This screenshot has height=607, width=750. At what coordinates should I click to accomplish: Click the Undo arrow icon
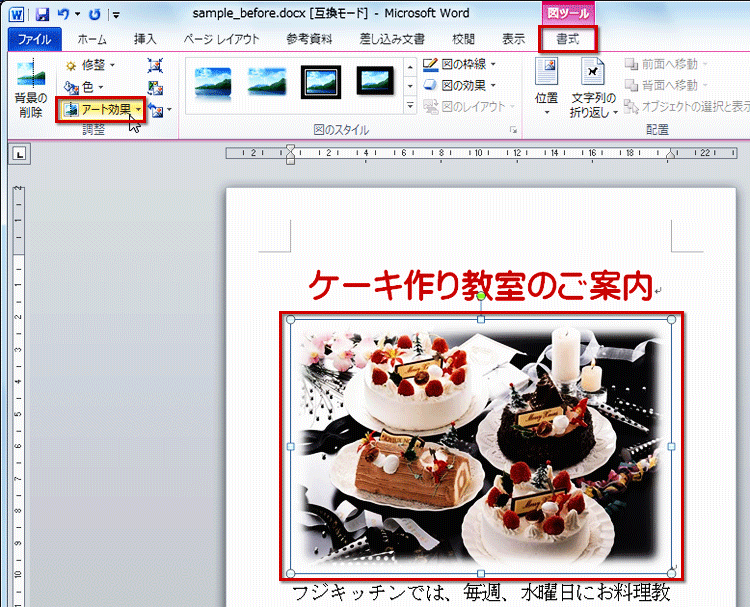click(x=63, y=14)
